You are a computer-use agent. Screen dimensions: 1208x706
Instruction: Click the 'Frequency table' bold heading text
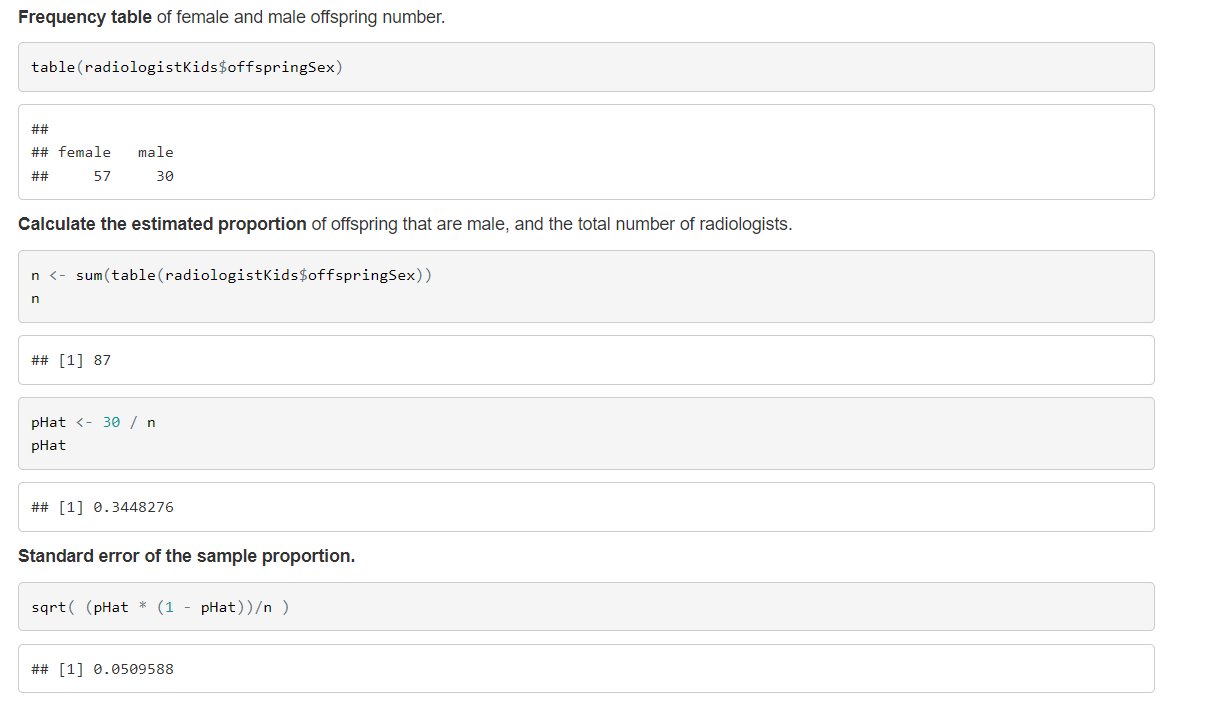click(x=85, y=18)
